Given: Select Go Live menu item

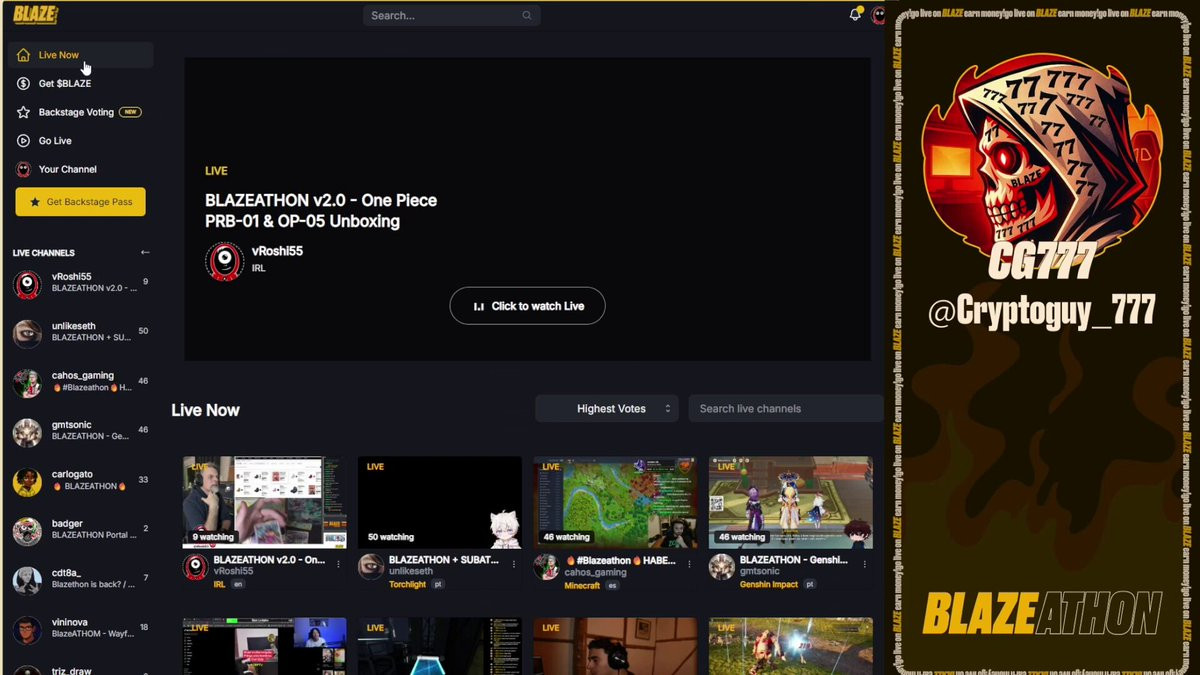Looking at the screenshot, I should click(55, 141).
